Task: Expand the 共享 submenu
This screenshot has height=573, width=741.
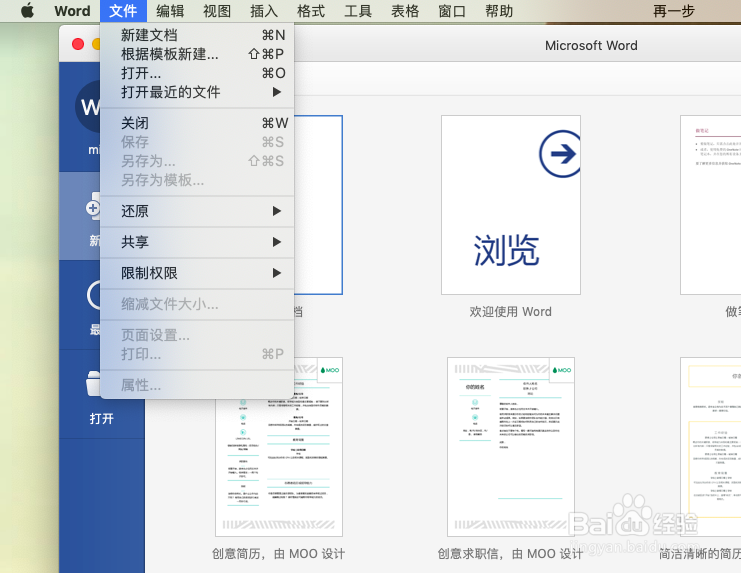Action: point(197,242)
